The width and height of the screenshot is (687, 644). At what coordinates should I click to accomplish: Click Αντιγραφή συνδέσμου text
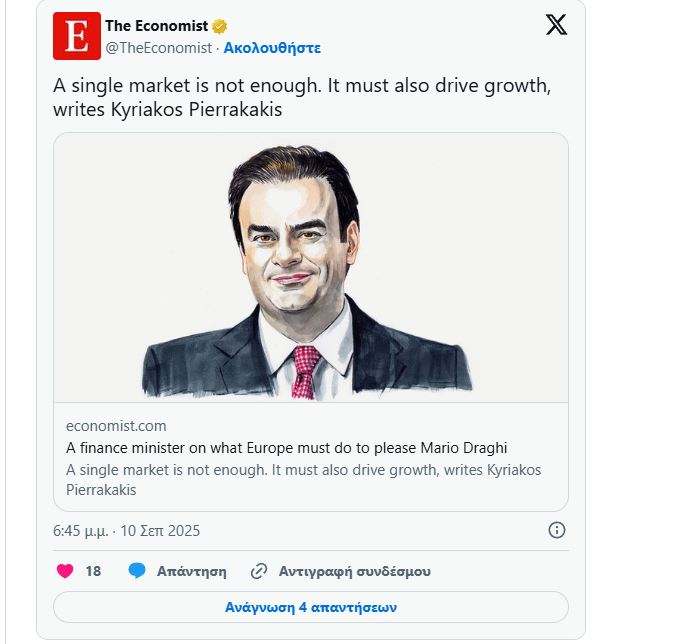[x=355, y=572]
